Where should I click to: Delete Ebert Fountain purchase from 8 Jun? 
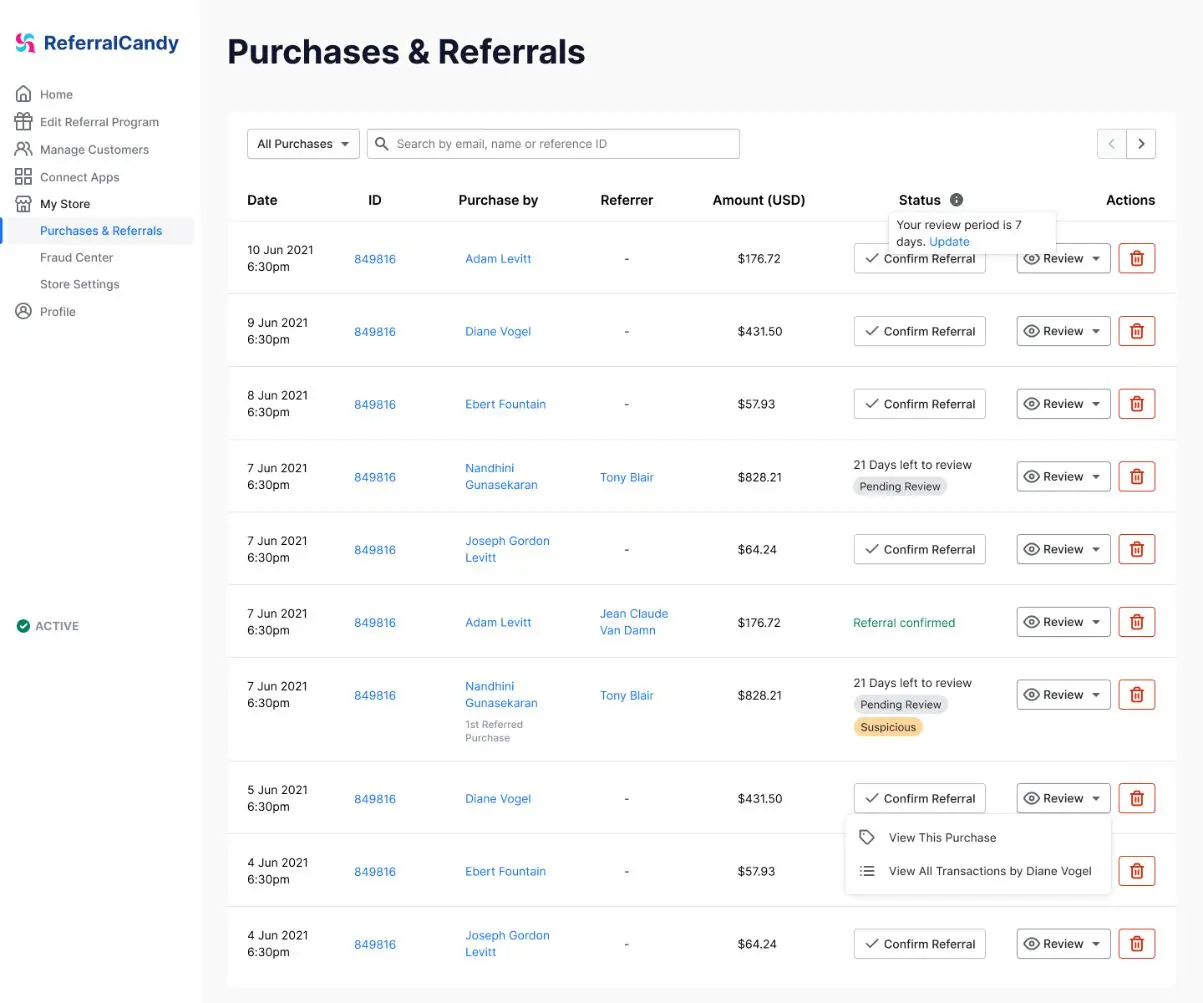click(x=1137, y=404)
